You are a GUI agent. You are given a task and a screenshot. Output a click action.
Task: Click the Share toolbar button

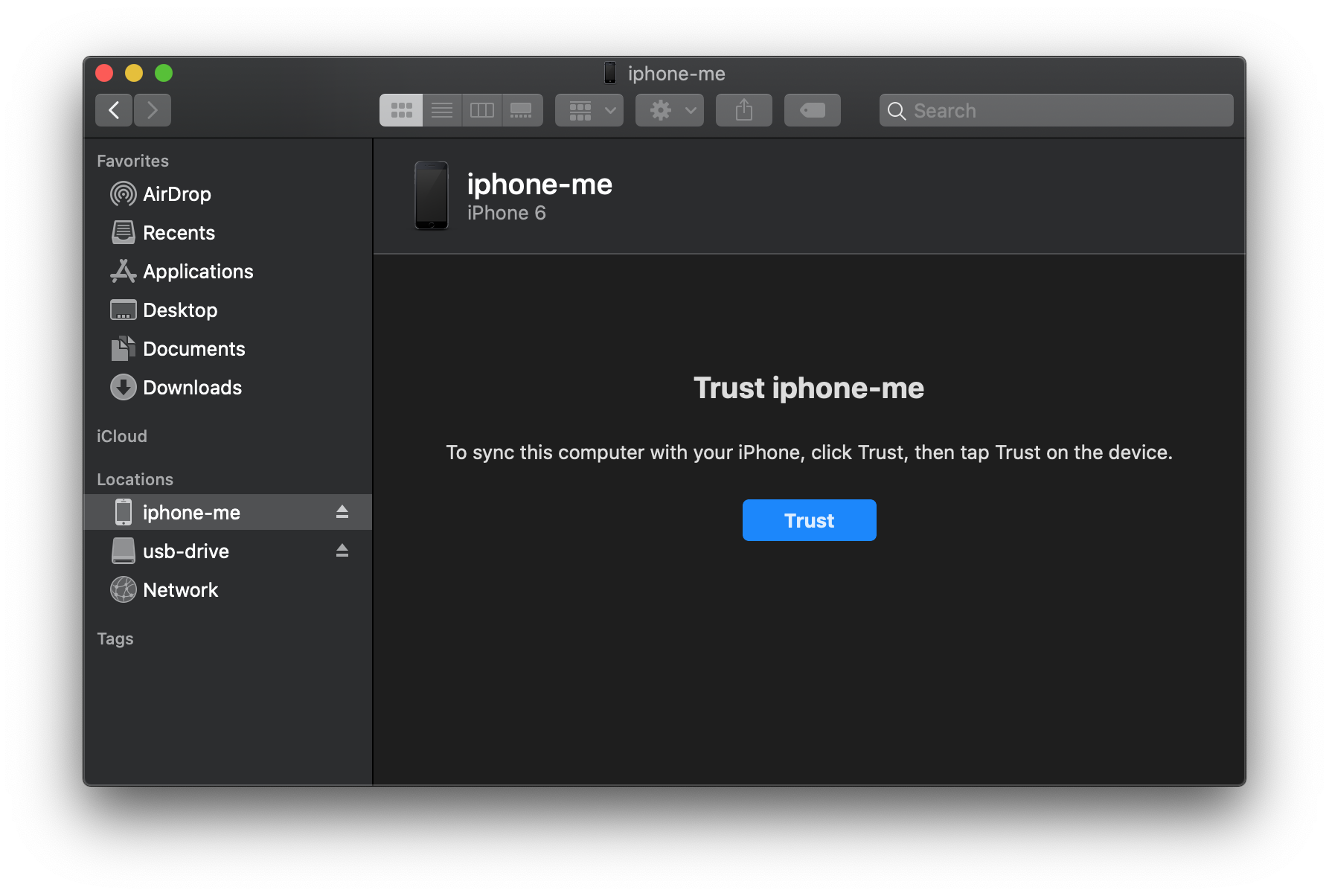click(744, 110)
